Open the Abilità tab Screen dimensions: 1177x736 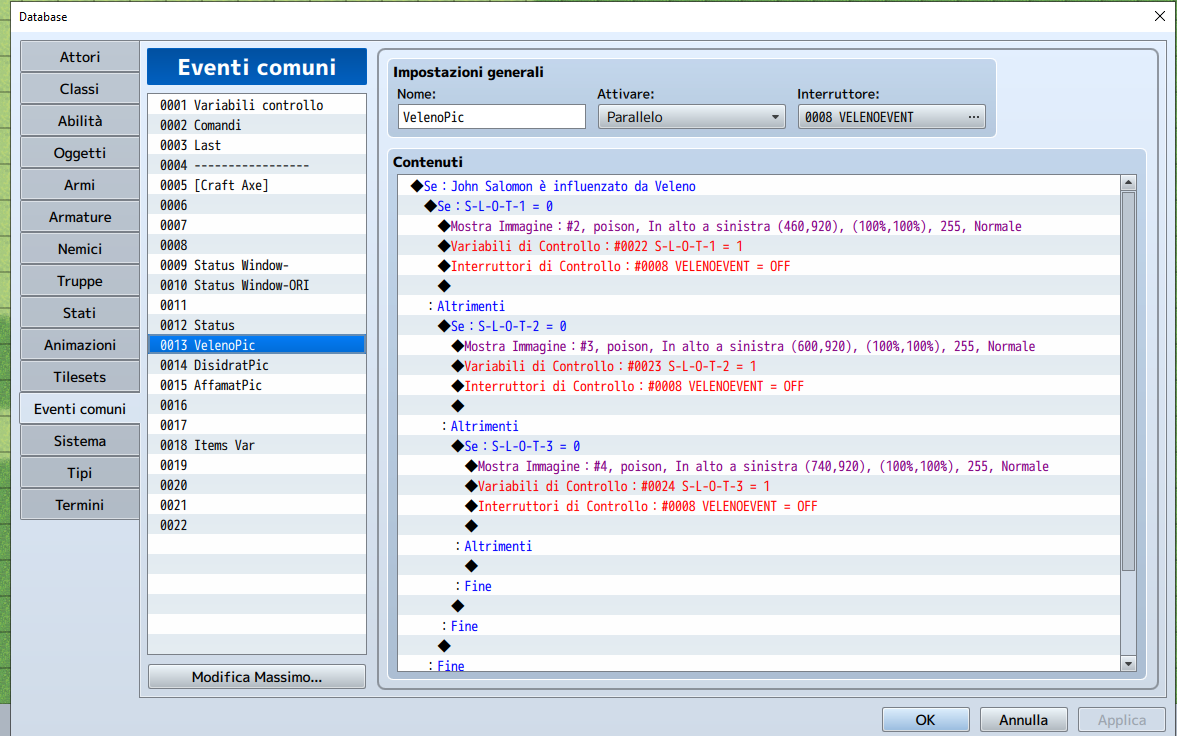pyautogui.click(x=80, y=121)
